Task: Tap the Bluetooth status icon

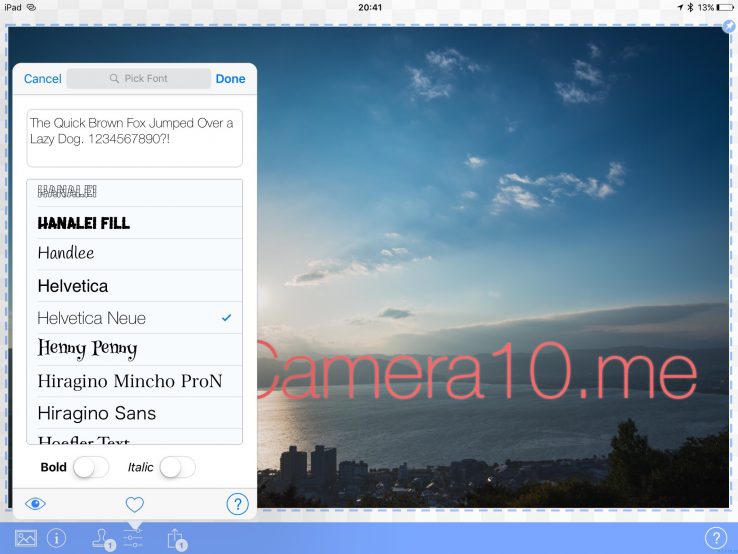Action: click(x=690, y=8)
